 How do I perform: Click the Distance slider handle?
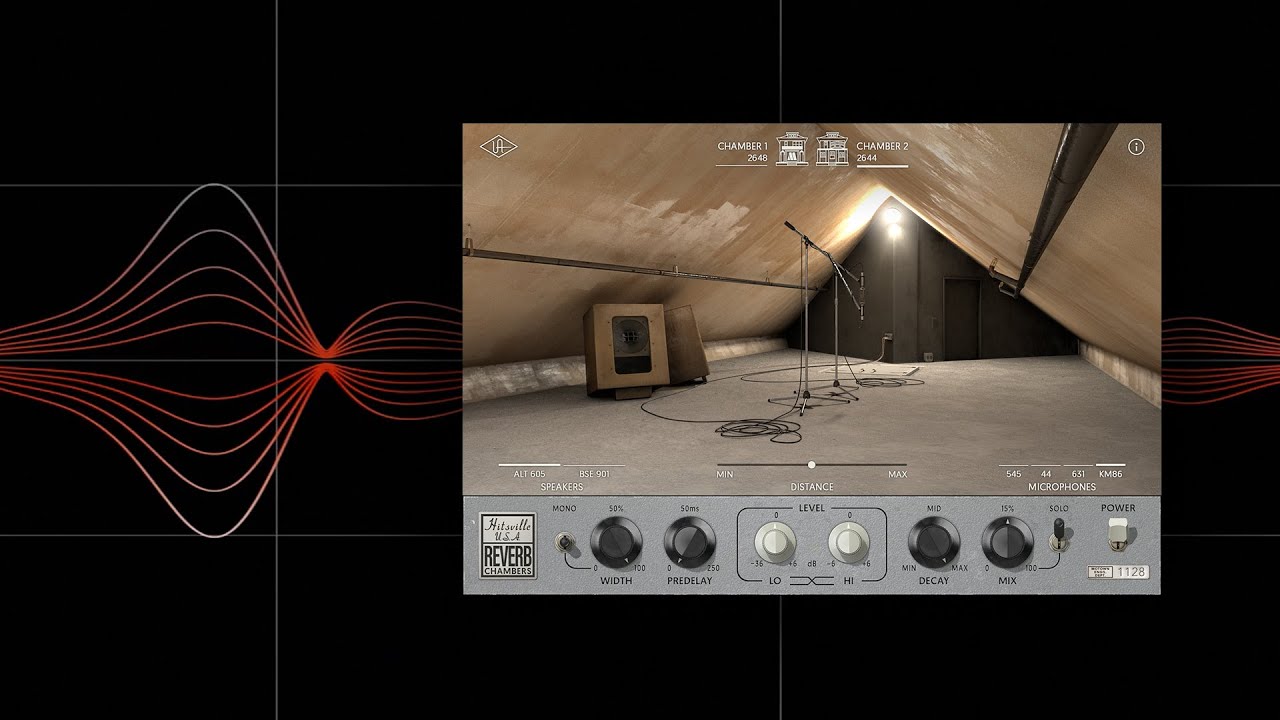[x=811, y=465]
